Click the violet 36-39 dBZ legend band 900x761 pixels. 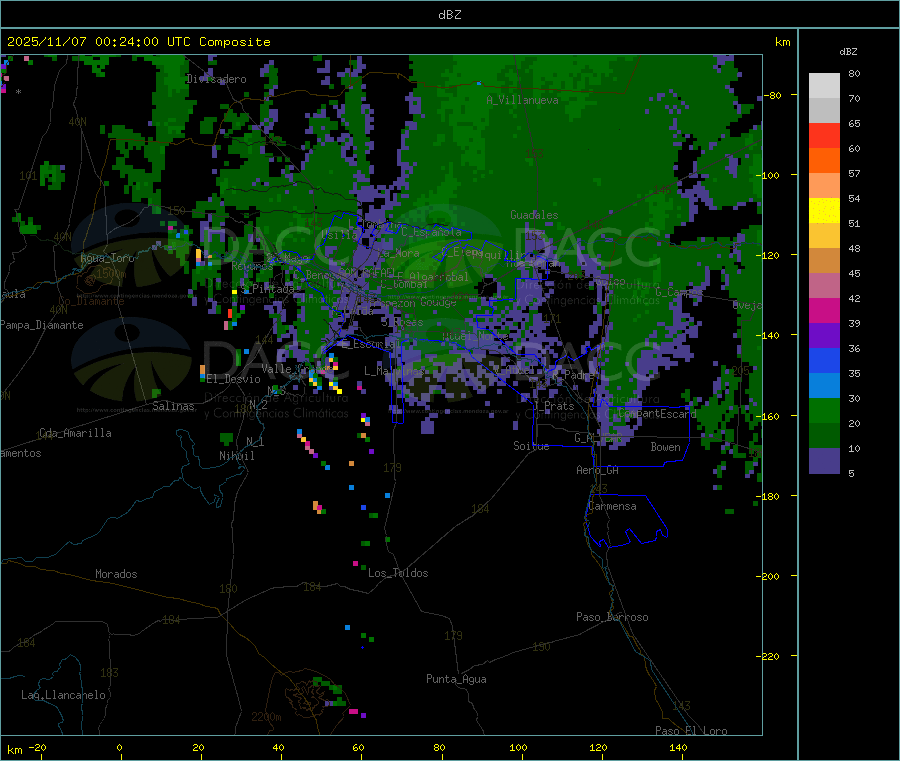pyautogui.click(x=824, y=336)
